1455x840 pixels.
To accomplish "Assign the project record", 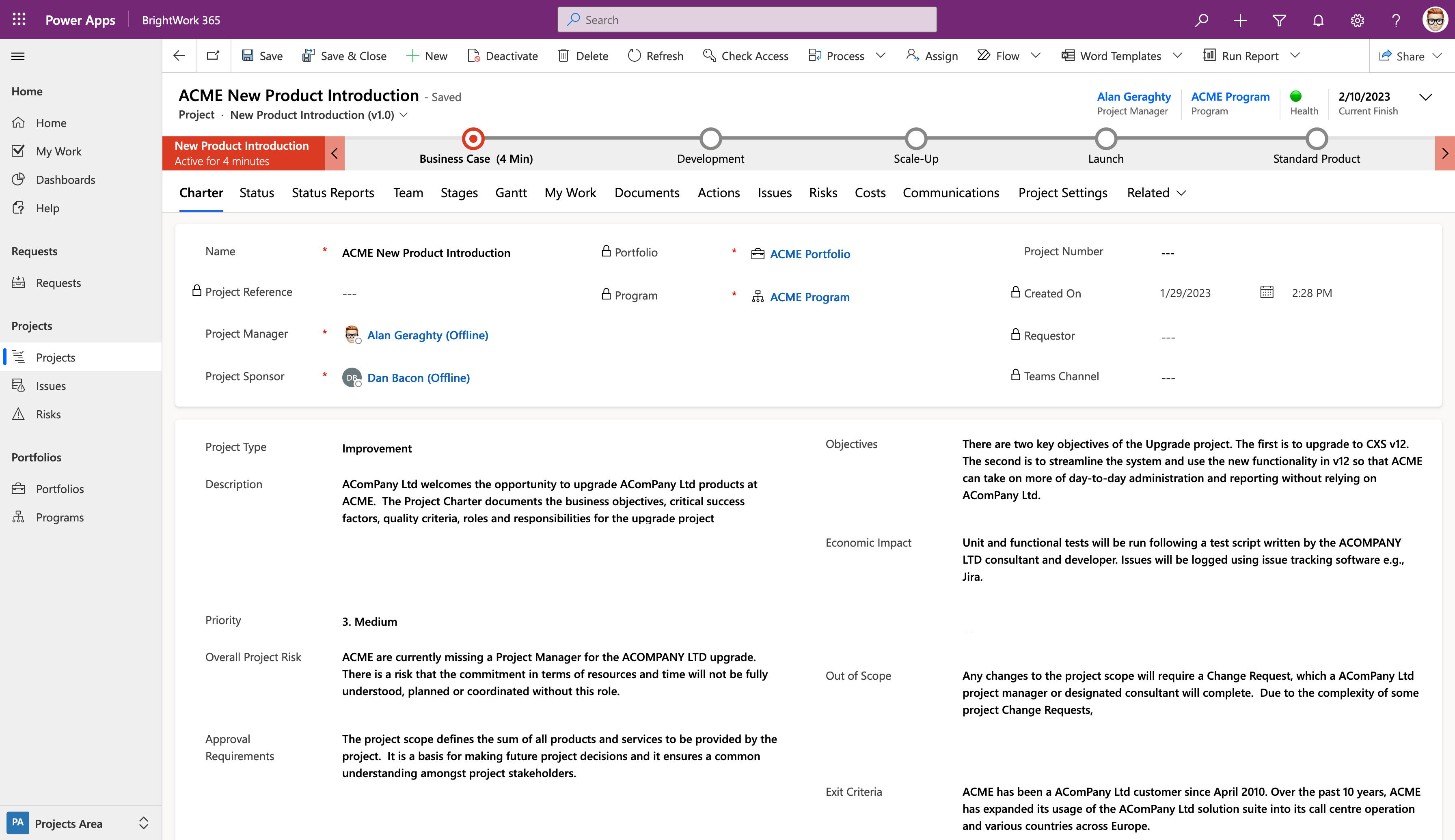I will [x=932, y=55].
